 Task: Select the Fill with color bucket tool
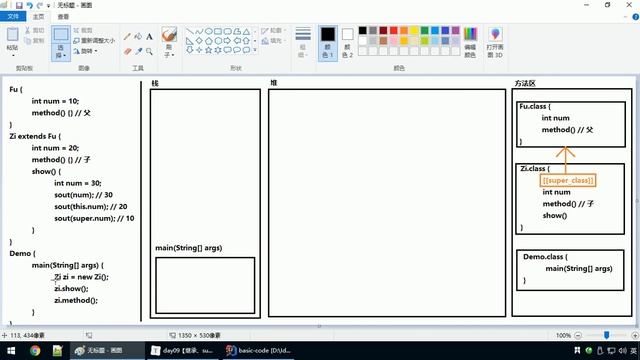pyautogui.click(x=138, y=37)
